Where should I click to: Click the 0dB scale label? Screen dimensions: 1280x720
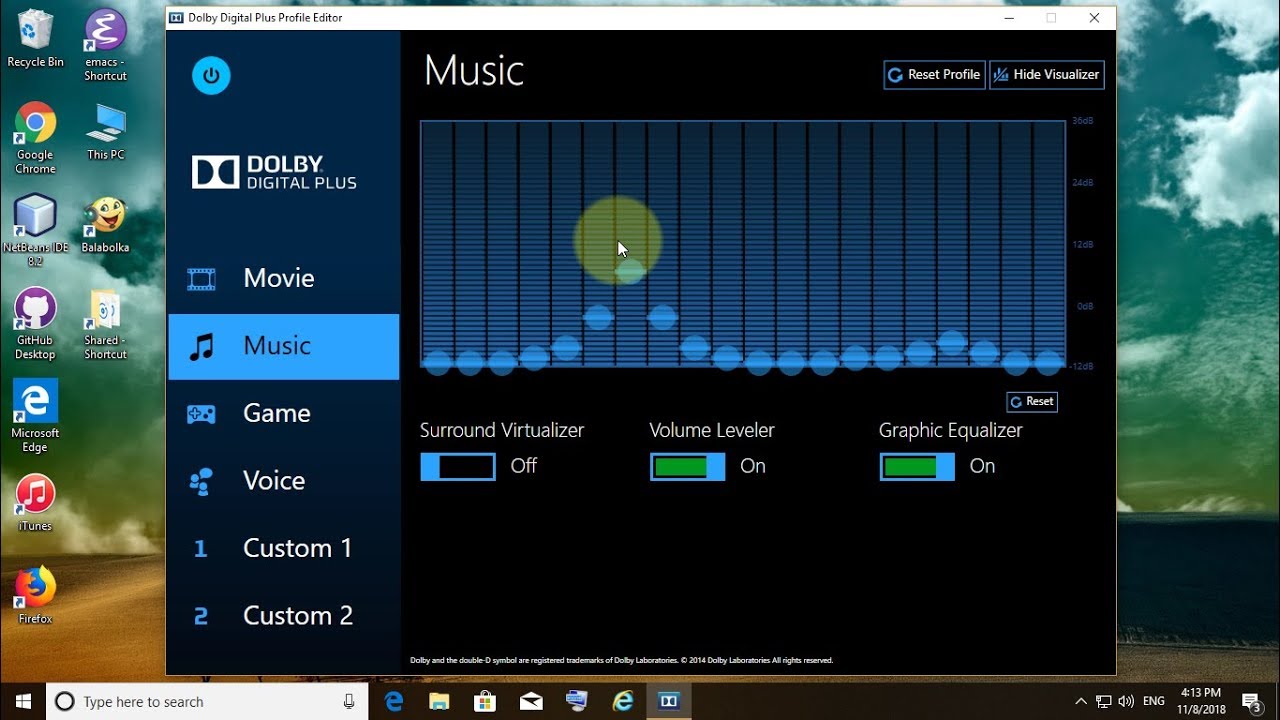point(1085,306)
